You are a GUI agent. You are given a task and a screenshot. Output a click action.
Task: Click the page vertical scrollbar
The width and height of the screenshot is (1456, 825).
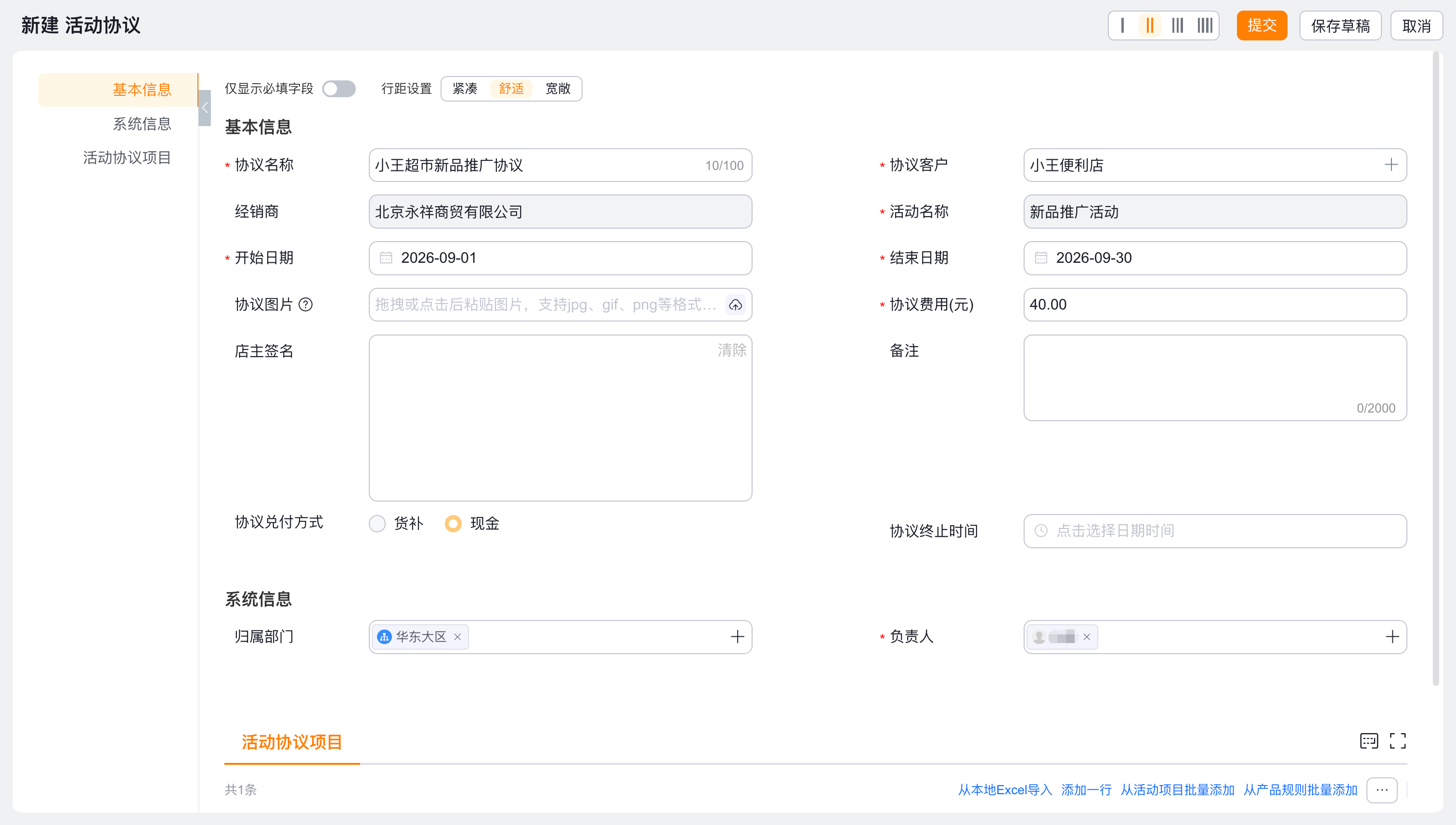click(x=1436, y=368)
